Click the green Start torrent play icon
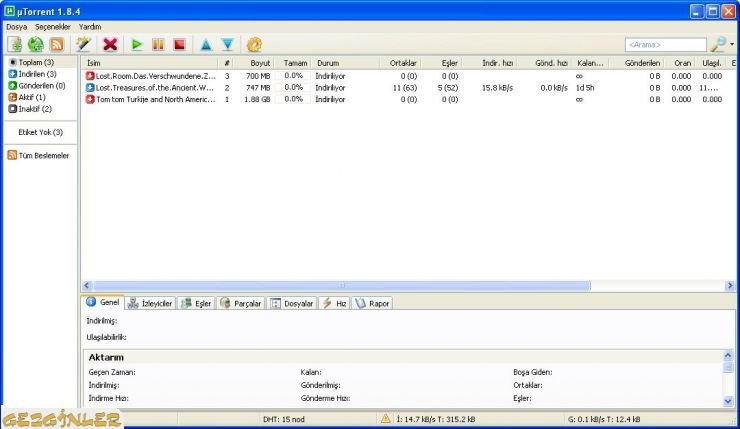Image resolution: width=740 pixels, height=429 pixels. click(137, 45)
